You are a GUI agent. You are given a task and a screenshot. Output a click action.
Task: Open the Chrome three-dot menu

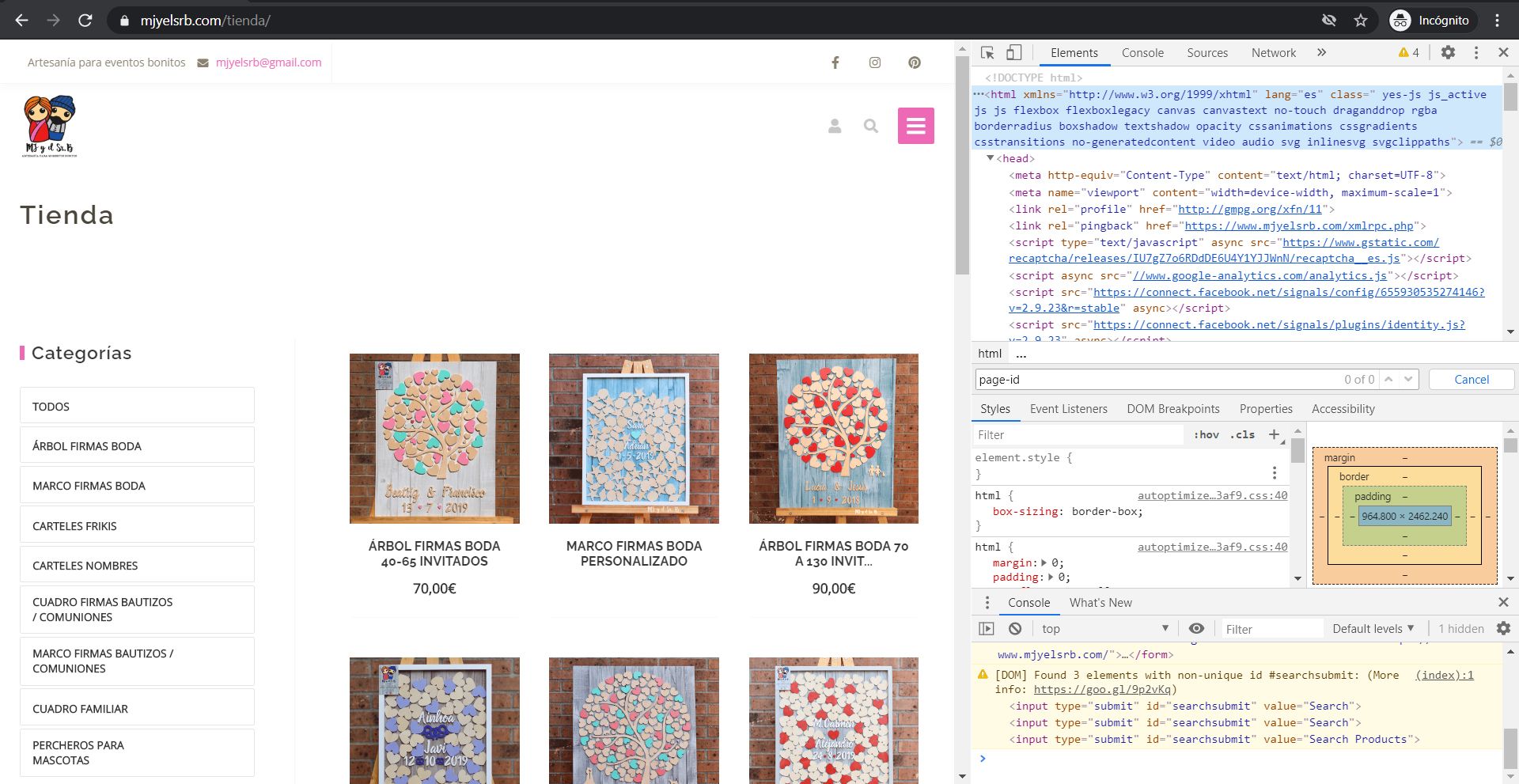click(x=1497, y=21)
